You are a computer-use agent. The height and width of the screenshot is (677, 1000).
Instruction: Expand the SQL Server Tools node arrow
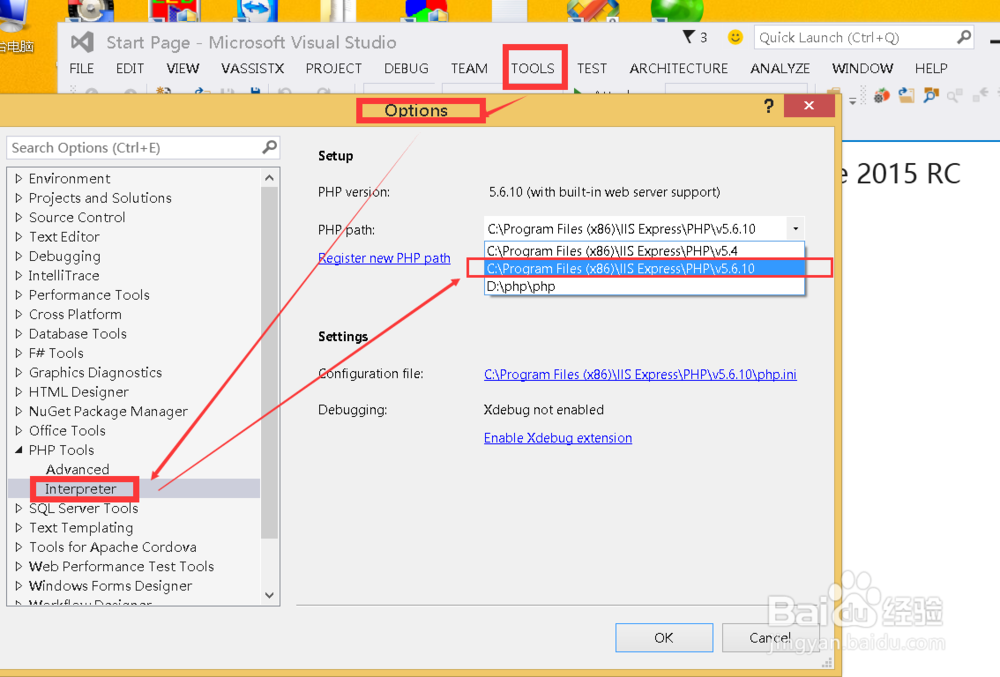pyautogui.click(x=18, y=508)
